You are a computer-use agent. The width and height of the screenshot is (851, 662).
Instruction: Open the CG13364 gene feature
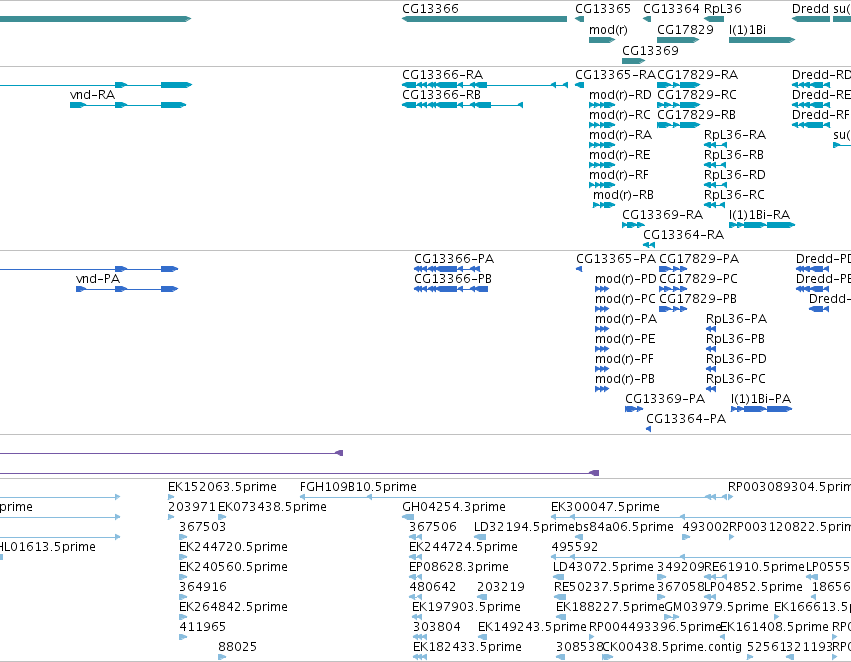(647, 20)
